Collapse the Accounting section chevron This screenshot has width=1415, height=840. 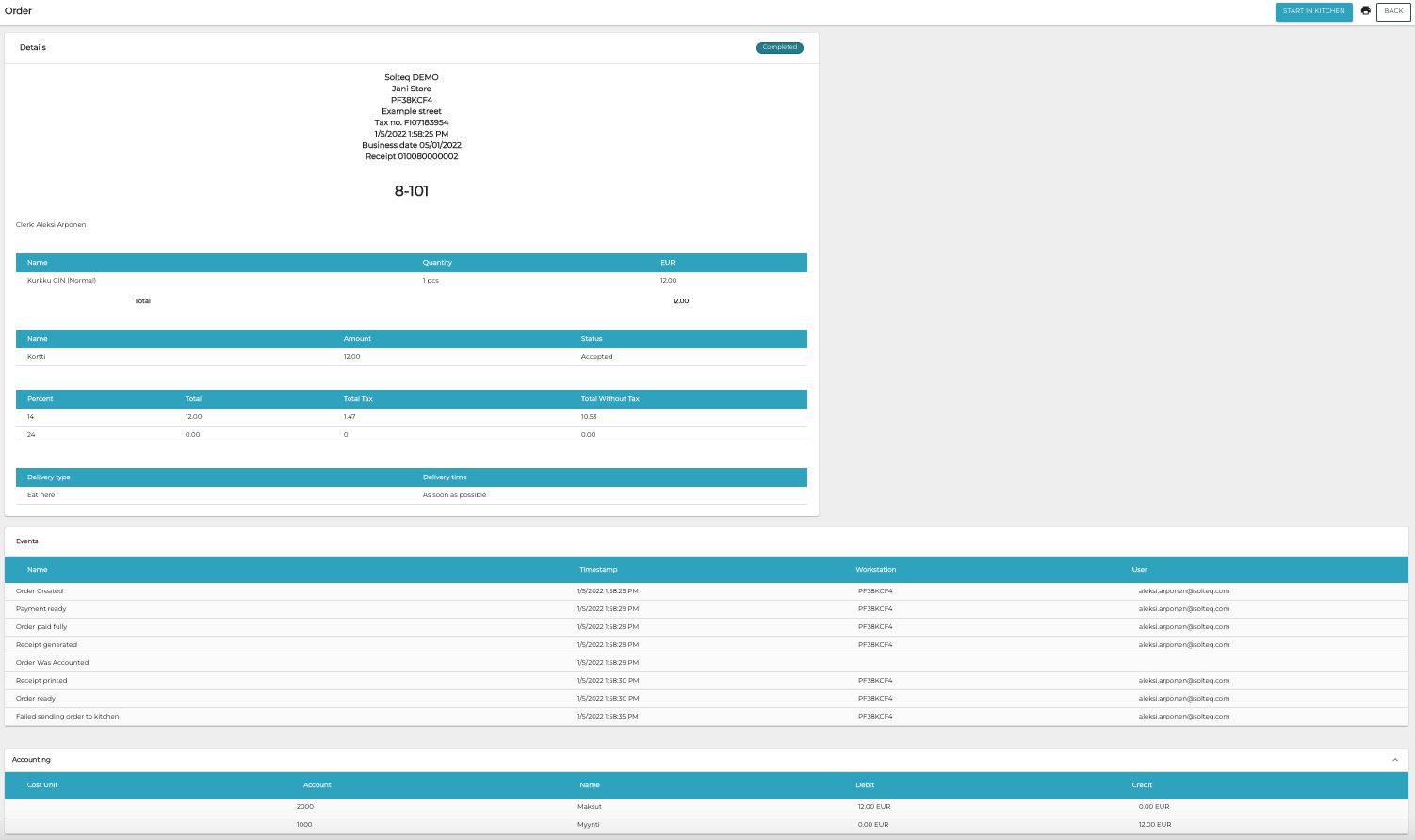(1395, 760)
